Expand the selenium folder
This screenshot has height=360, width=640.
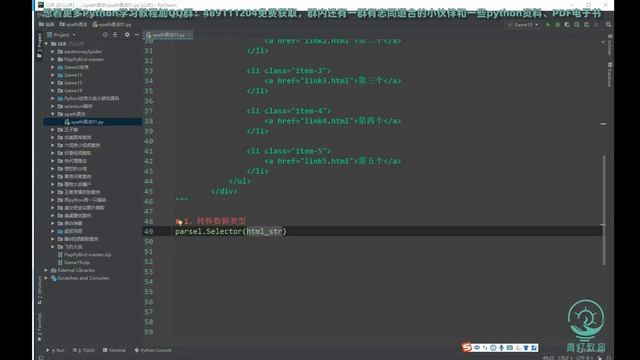pyautogui.click(x=53, y=107)
